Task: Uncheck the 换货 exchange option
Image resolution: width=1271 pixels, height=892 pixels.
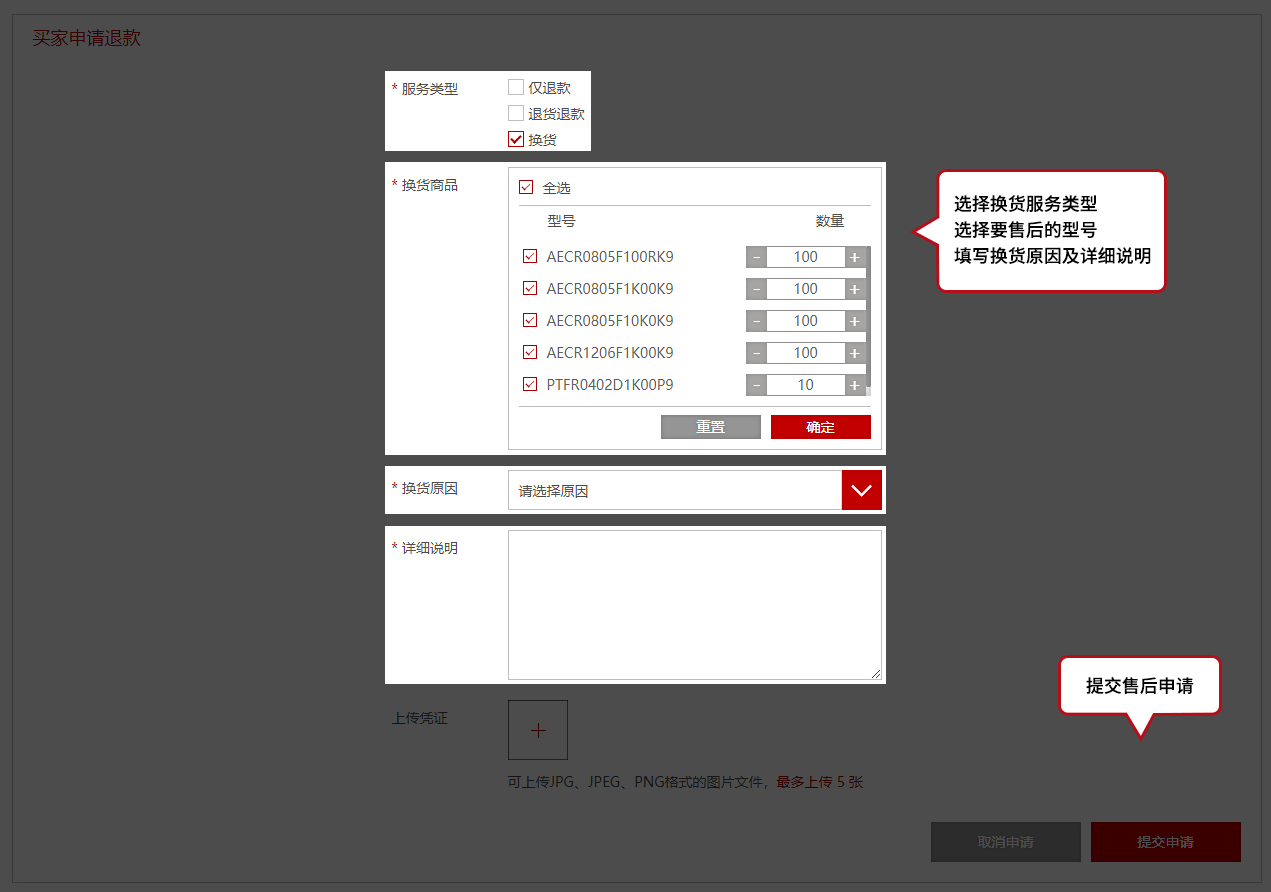Action: tap(516, 140)
